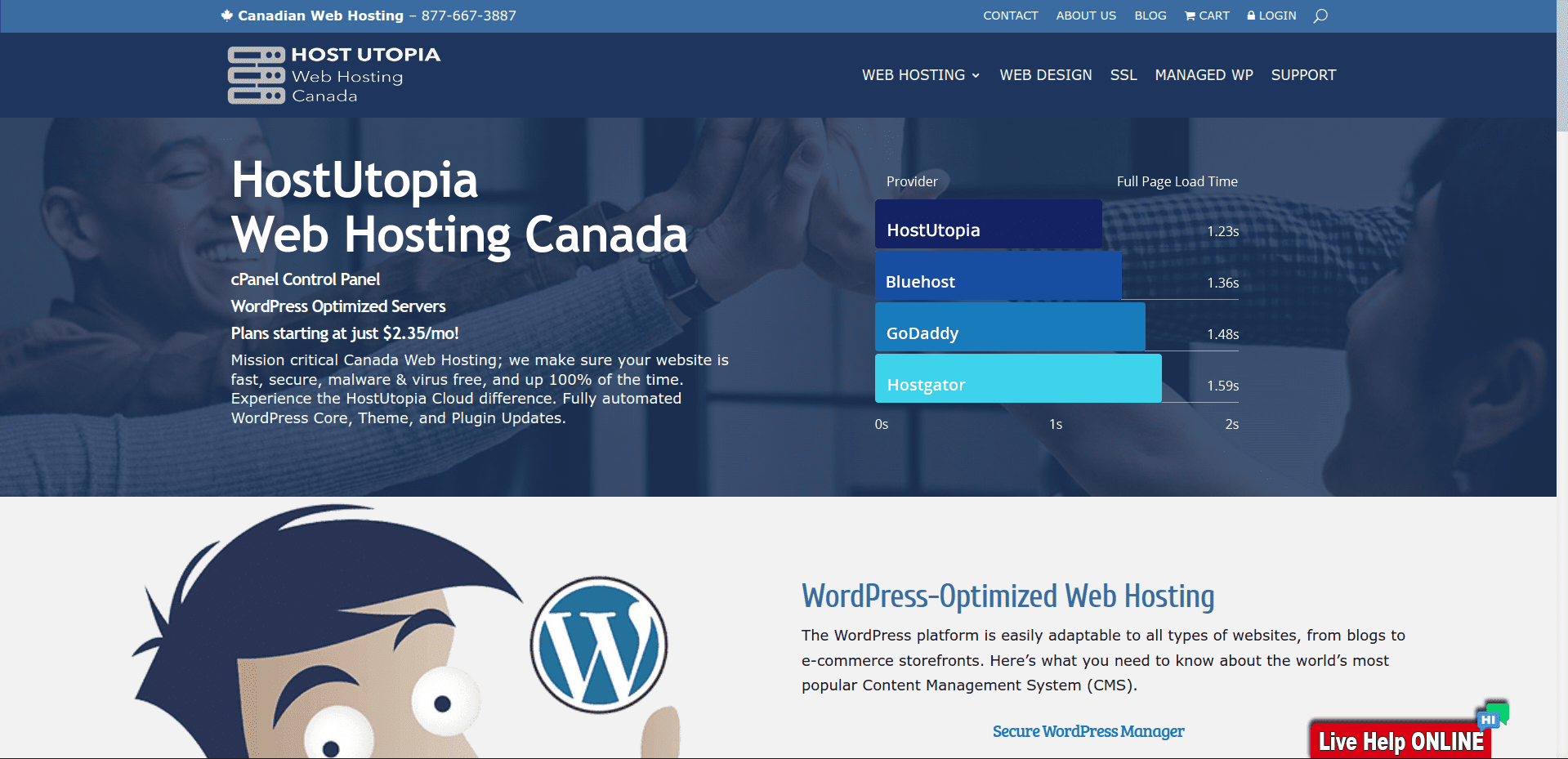Click the 0s axis label
Viewport: 1568px width, 759px height.
pos(881,424)
